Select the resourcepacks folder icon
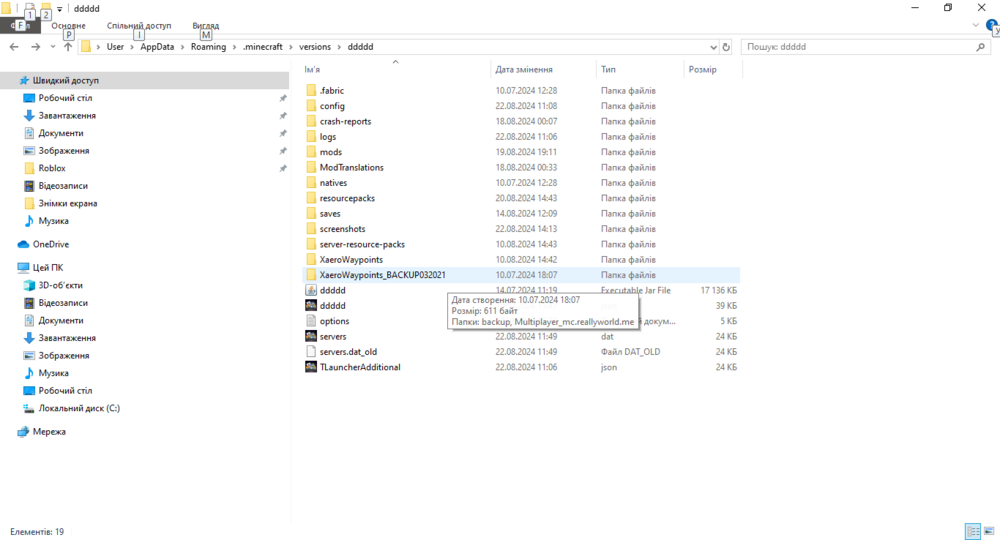1000x540 pixels. pos(311,198)
